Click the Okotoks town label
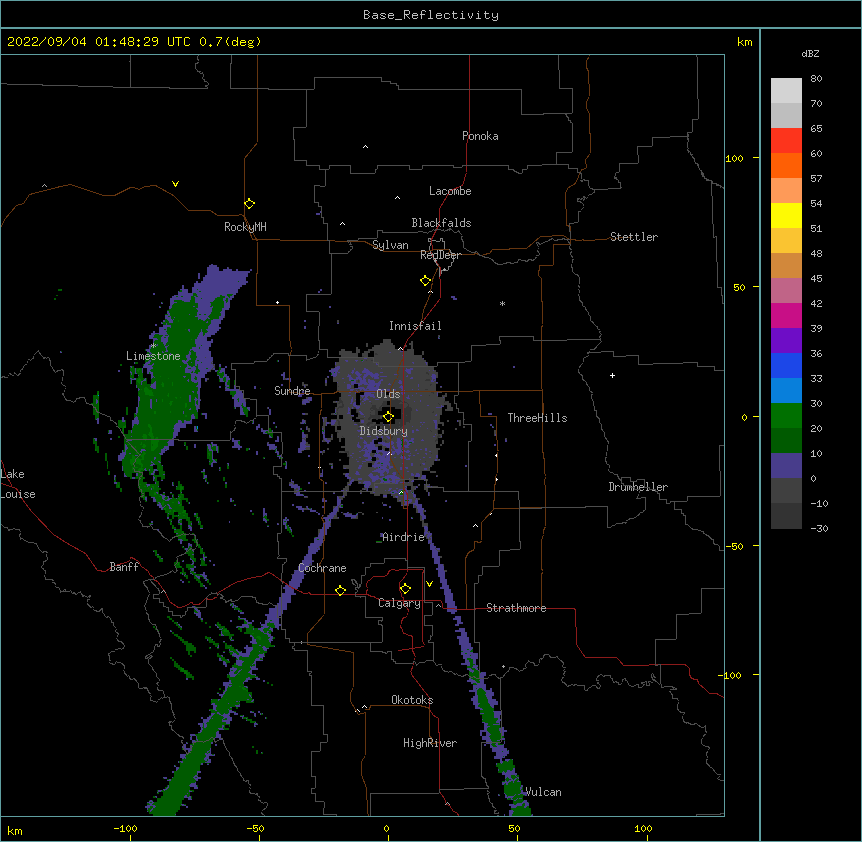Image resolution: width=862 pixels, height=842 pixels. (x=412, y=700)
